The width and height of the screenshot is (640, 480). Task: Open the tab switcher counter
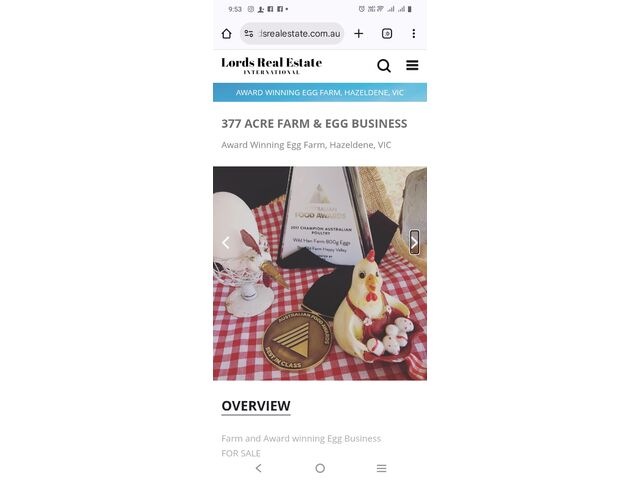(387, 33)
